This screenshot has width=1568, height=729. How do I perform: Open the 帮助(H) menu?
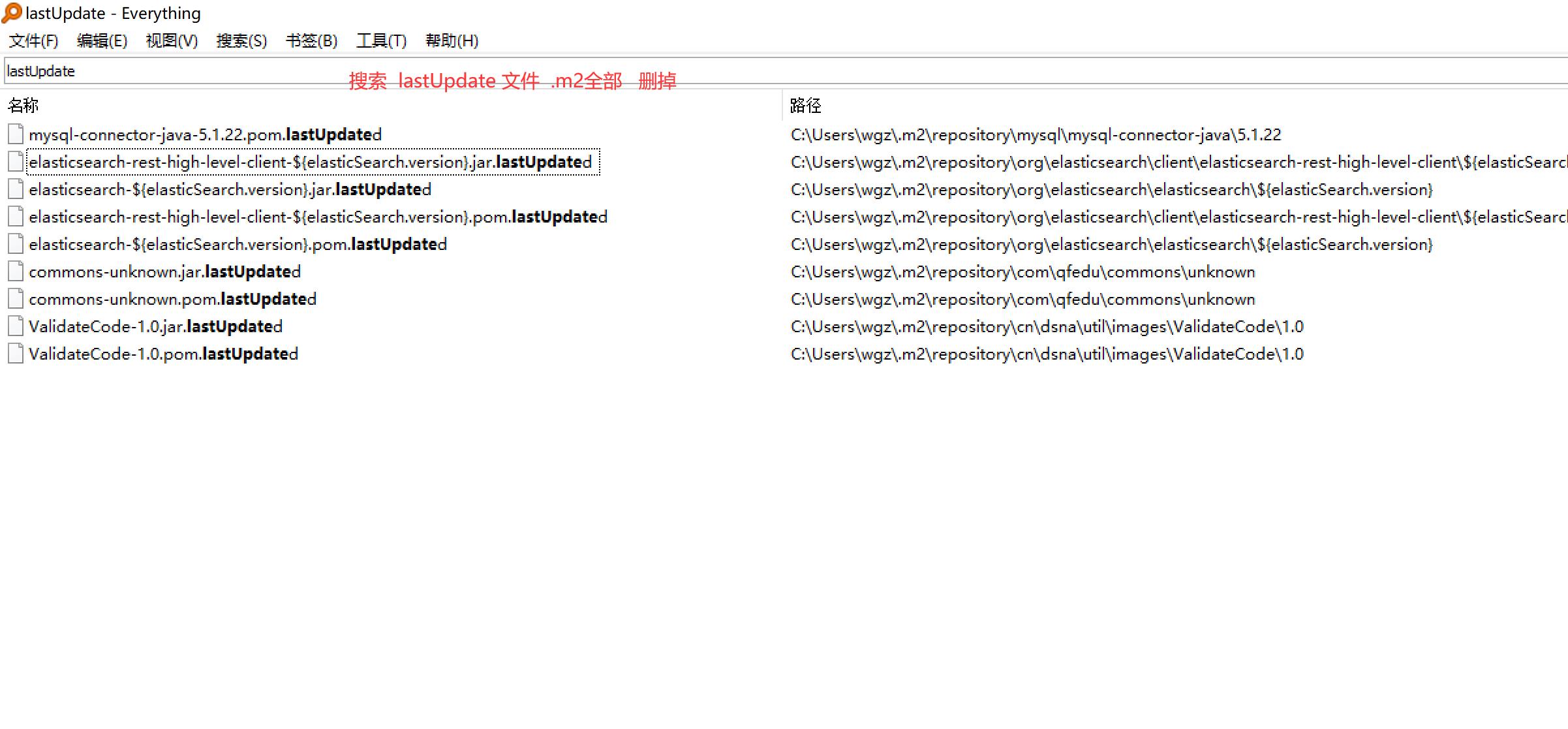click(452, 41)
